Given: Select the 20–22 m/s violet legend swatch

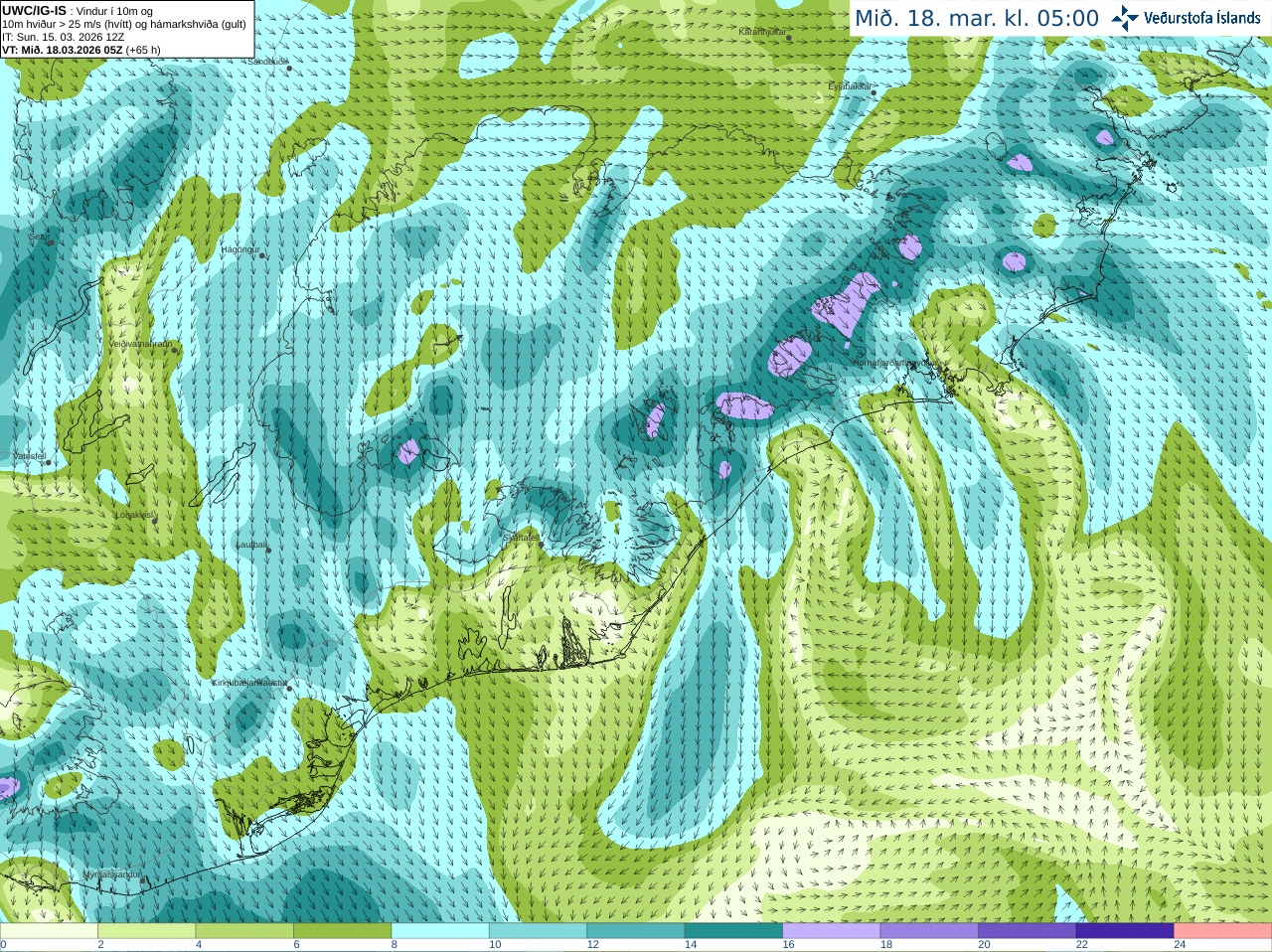Looking at the screenshot, I should (x=1028, y=931).
